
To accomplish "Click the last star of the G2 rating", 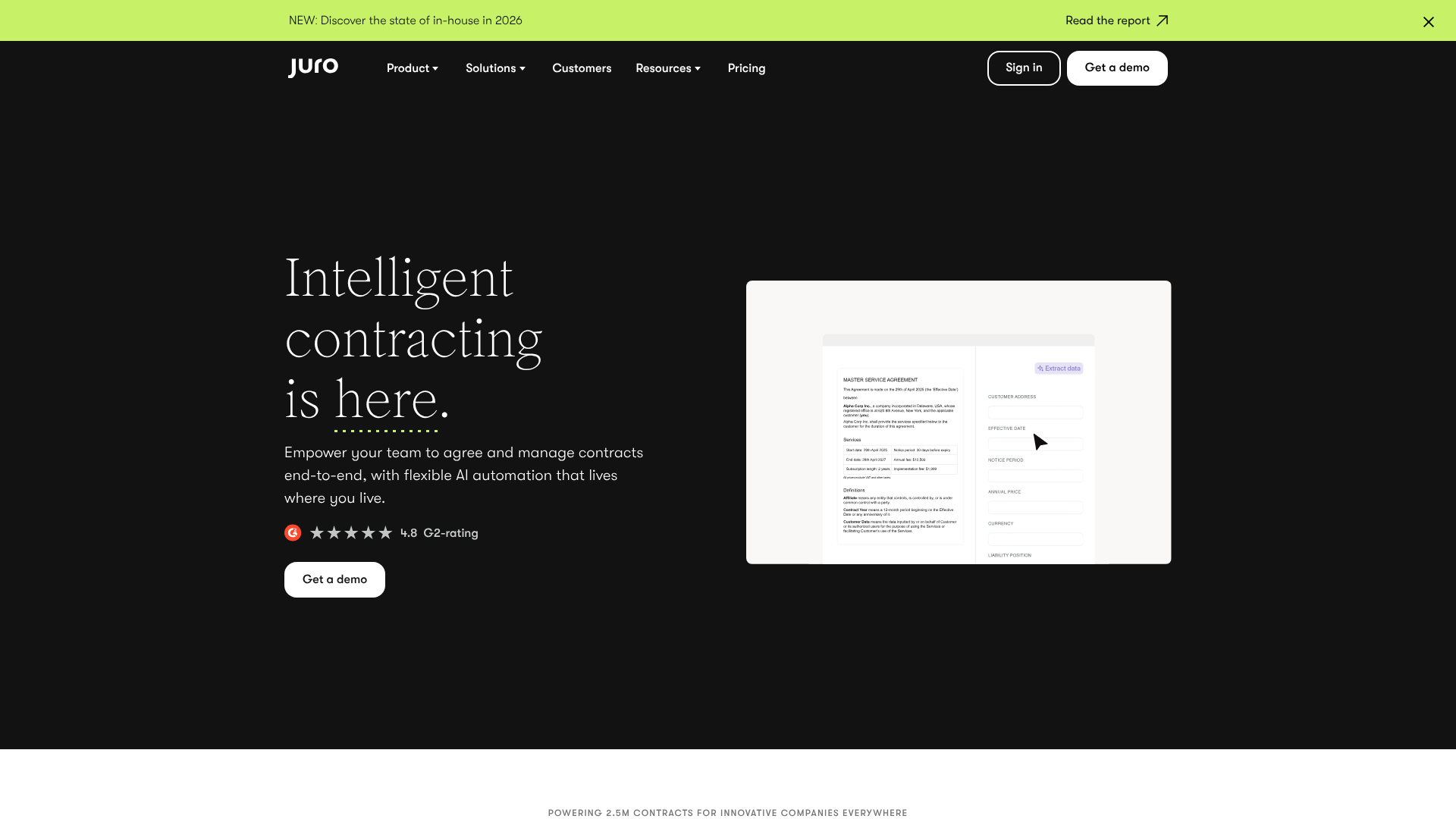I will (387, 532).
